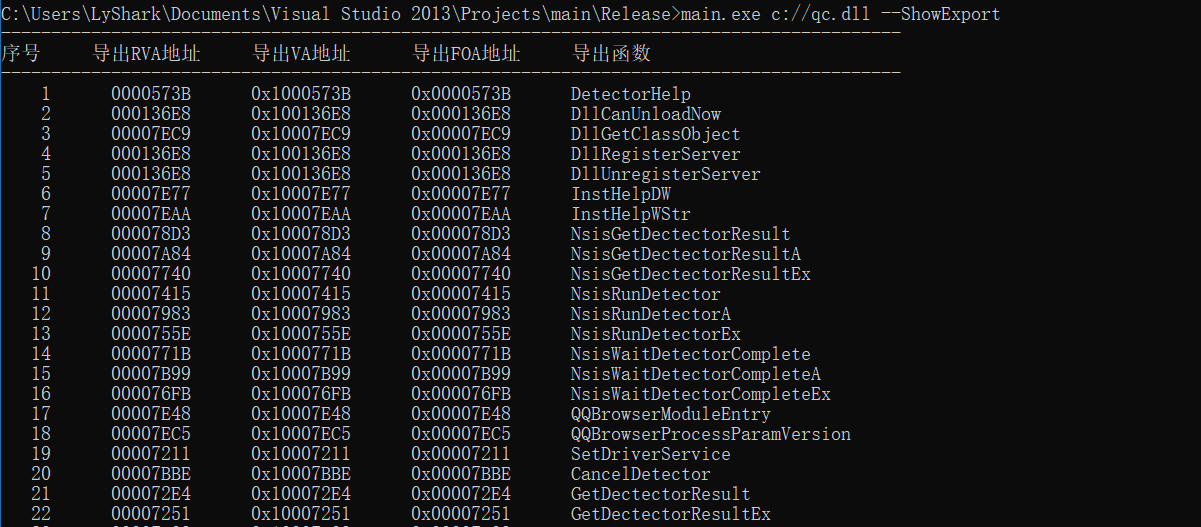The height and width of the screenshot is (527, 1201).
Task: Click the CancelDetector export name
Action: point(640,474)
